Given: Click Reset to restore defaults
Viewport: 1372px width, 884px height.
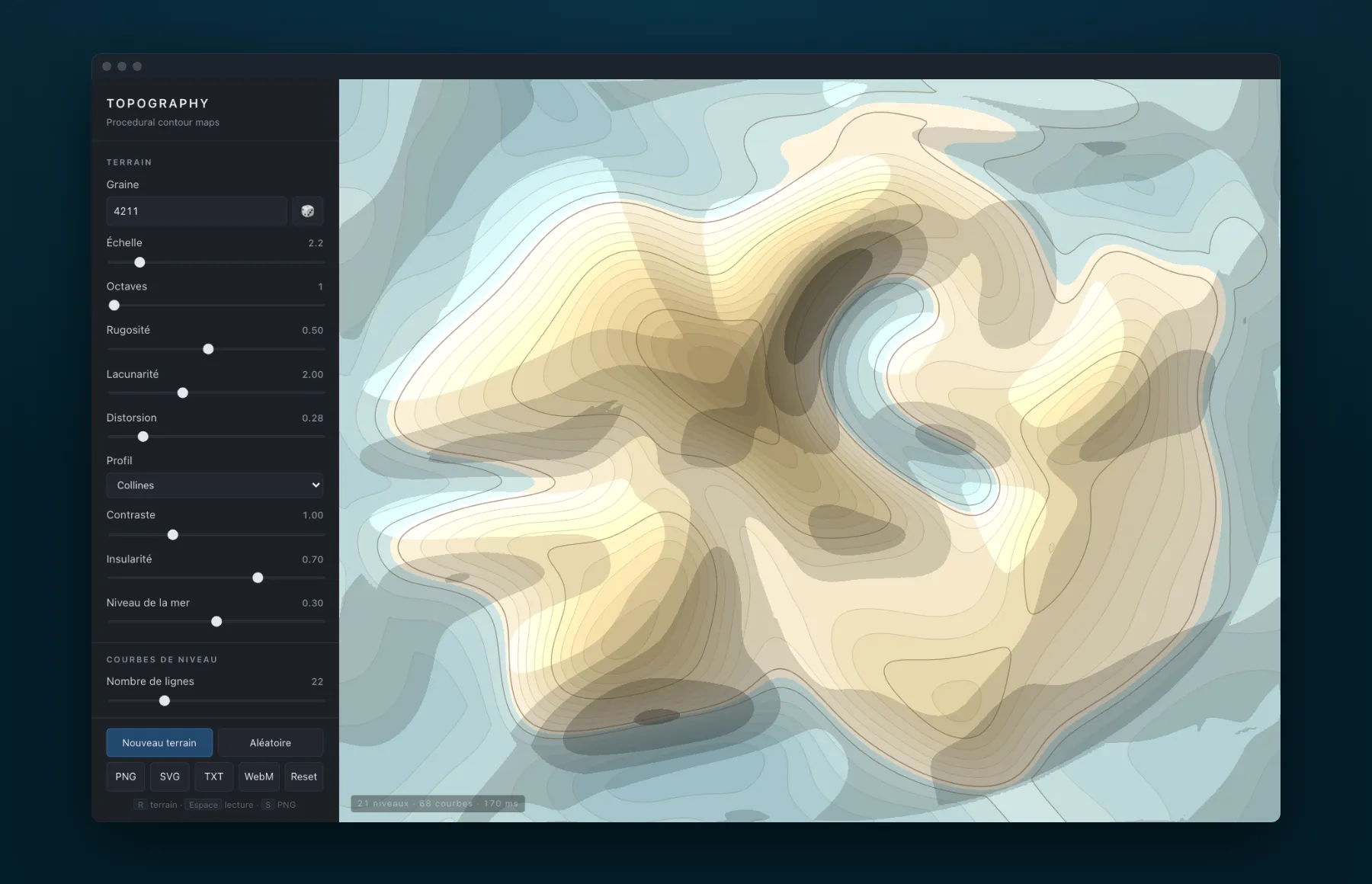Looking at the screenshot, I should click(304, 777).
